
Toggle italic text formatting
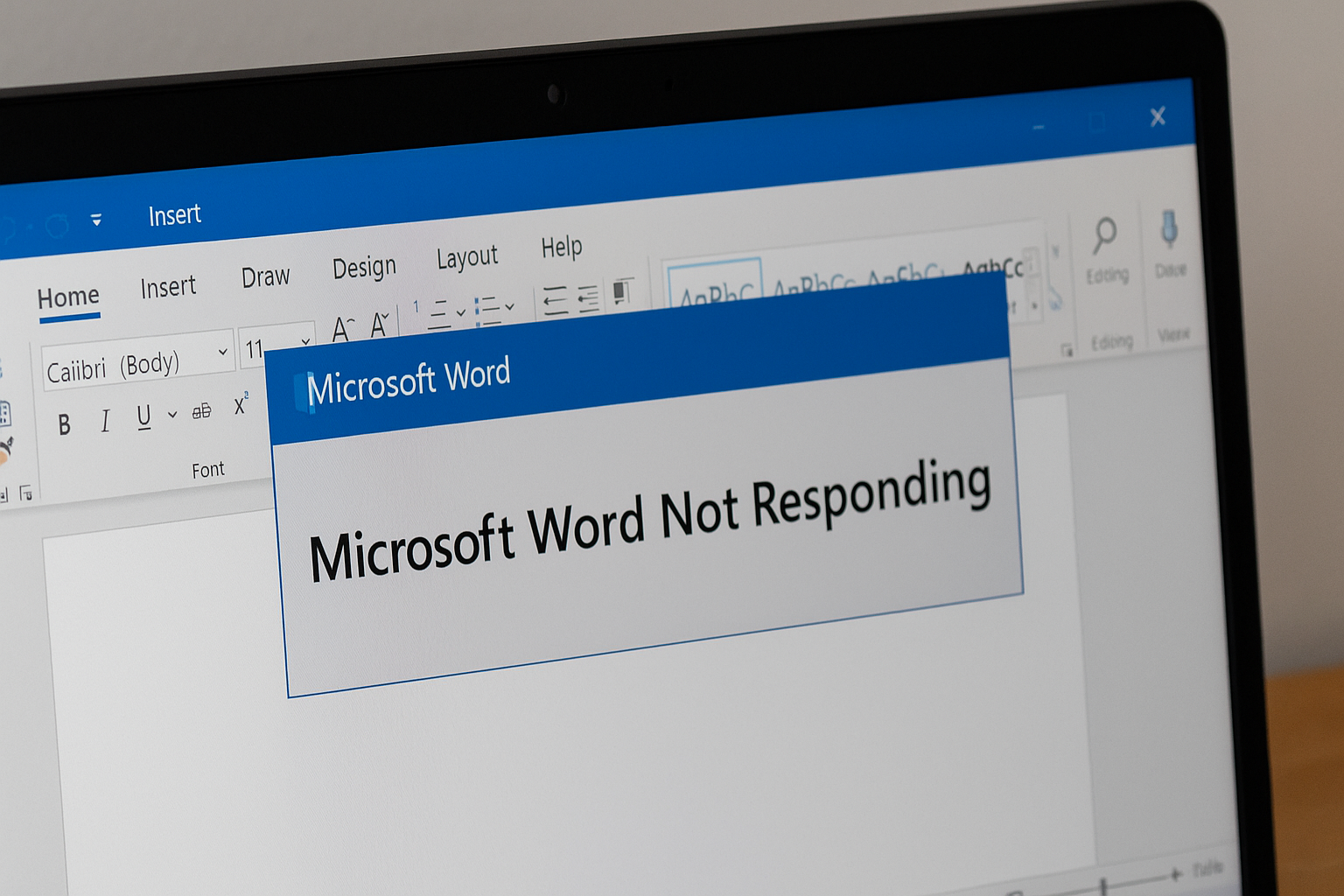105,421
